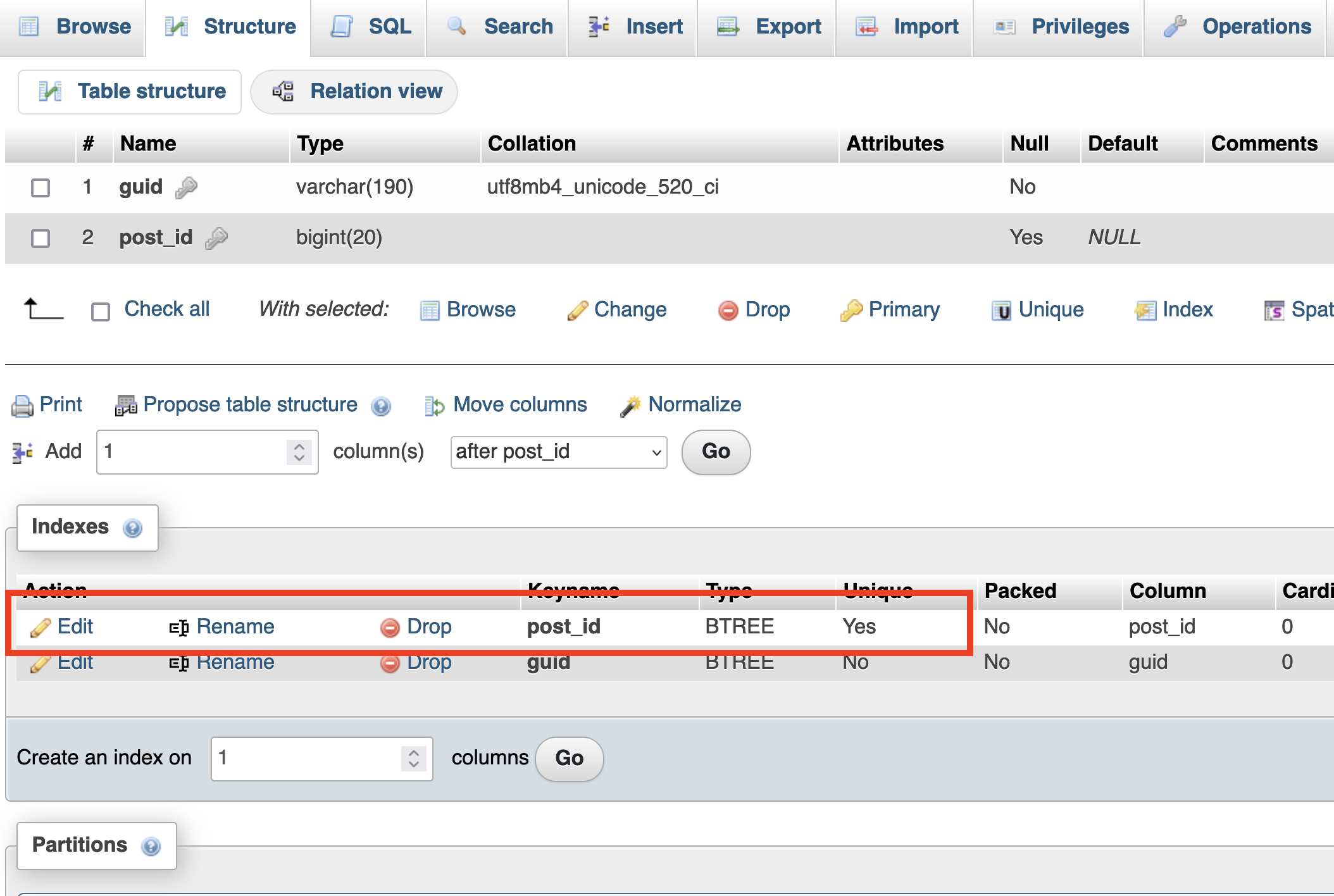Viewport: 1334px width, 896px height.
Task: Click Change for selected columns
Action: (630, 309)
